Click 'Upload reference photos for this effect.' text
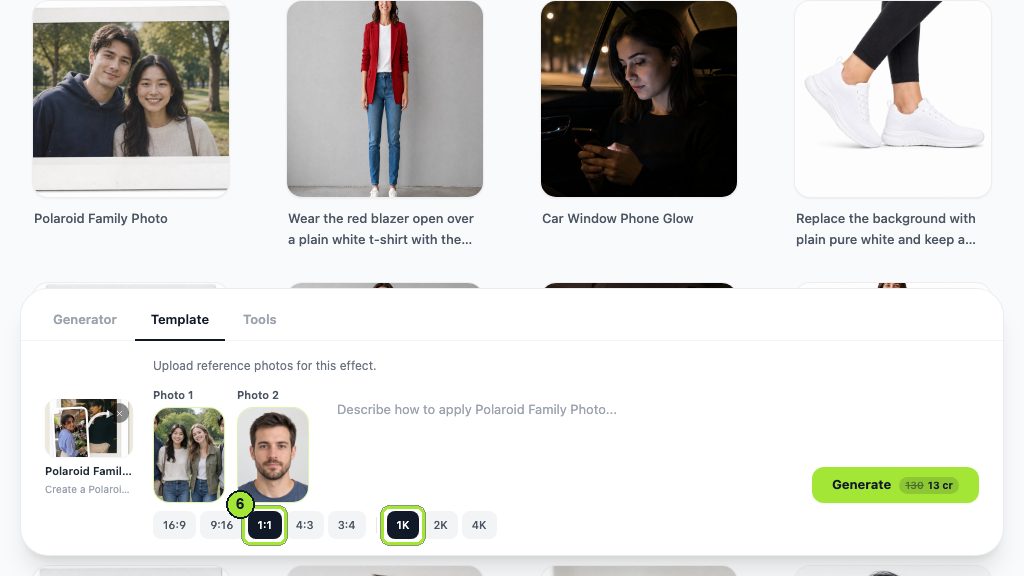This screenshot has width=1024, height=576. pyautogui.click(x=264, y=366)
